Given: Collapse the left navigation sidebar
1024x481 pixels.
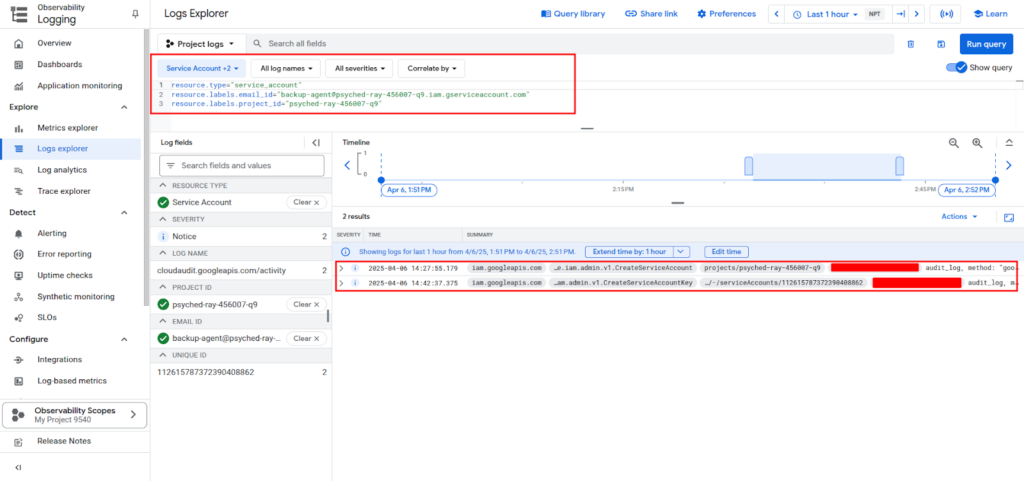Looking at the screenshot, I should tap(18, 467).
